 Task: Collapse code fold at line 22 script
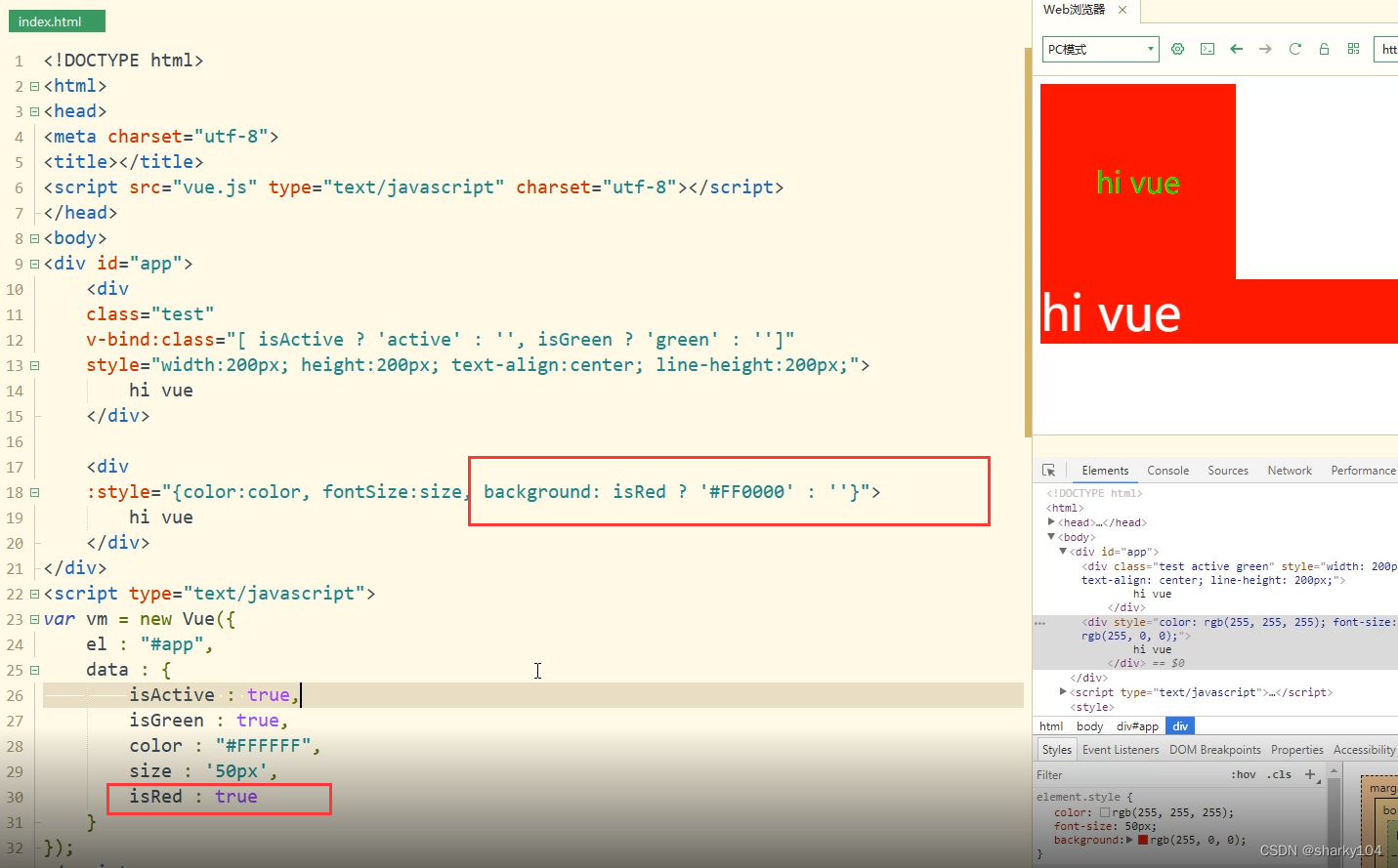(34, 594)
